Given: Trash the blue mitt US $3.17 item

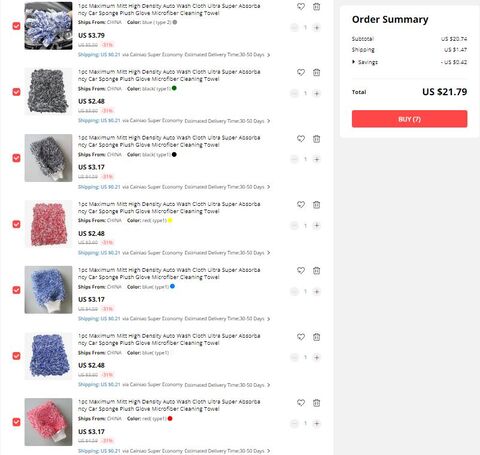Looking at the screenshot, I should pyautogui.click(x=317, y=271).
